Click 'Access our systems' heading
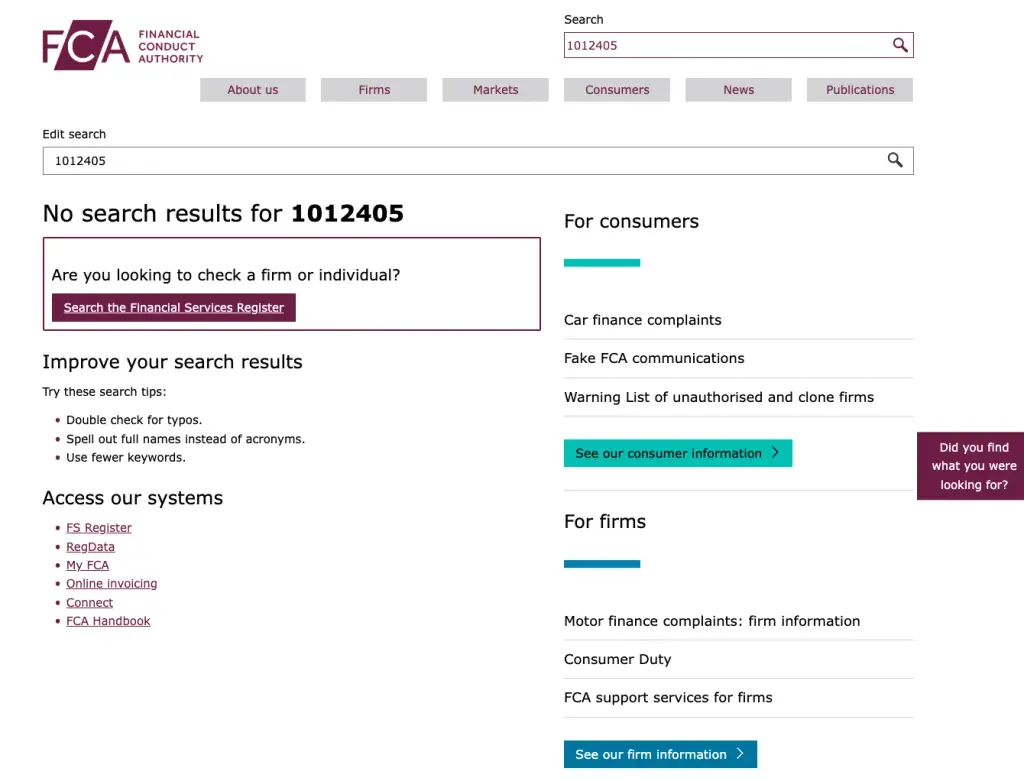 coord(133,498)
